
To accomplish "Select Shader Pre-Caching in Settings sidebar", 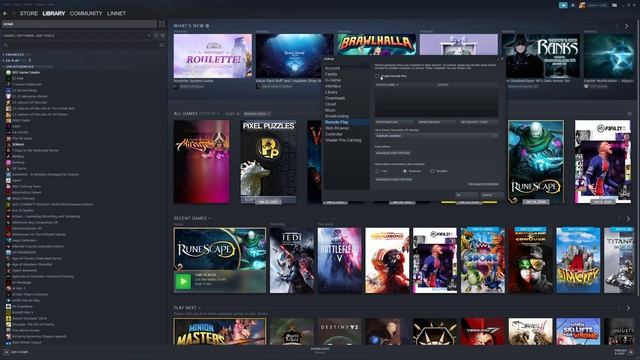I will click(x=343, y=140).
